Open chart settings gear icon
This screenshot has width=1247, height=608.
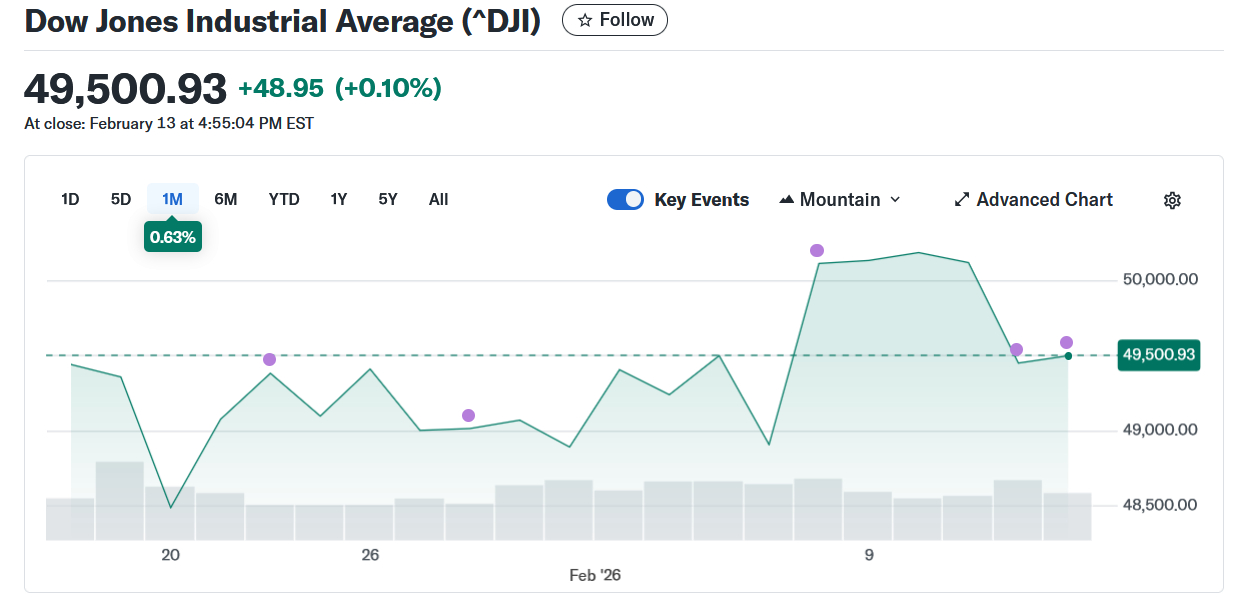(x=1172, y=200)
